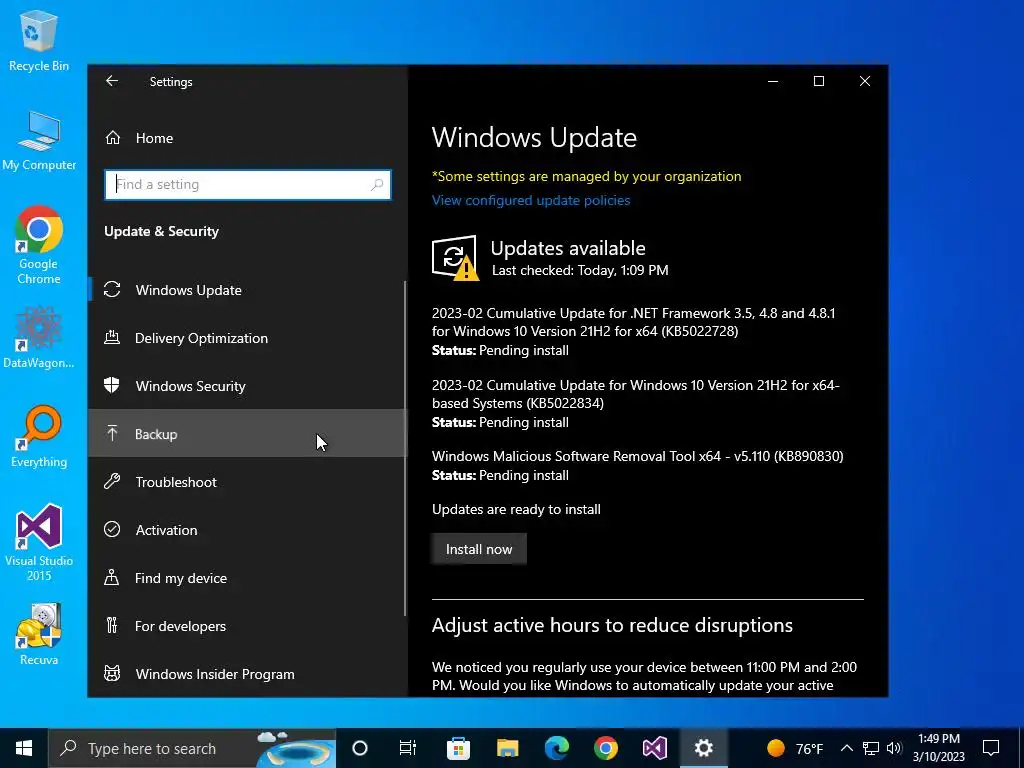Click the Settings gear on the taskbar
This screenshot has width=1024, height=768.
coord(703,748)
